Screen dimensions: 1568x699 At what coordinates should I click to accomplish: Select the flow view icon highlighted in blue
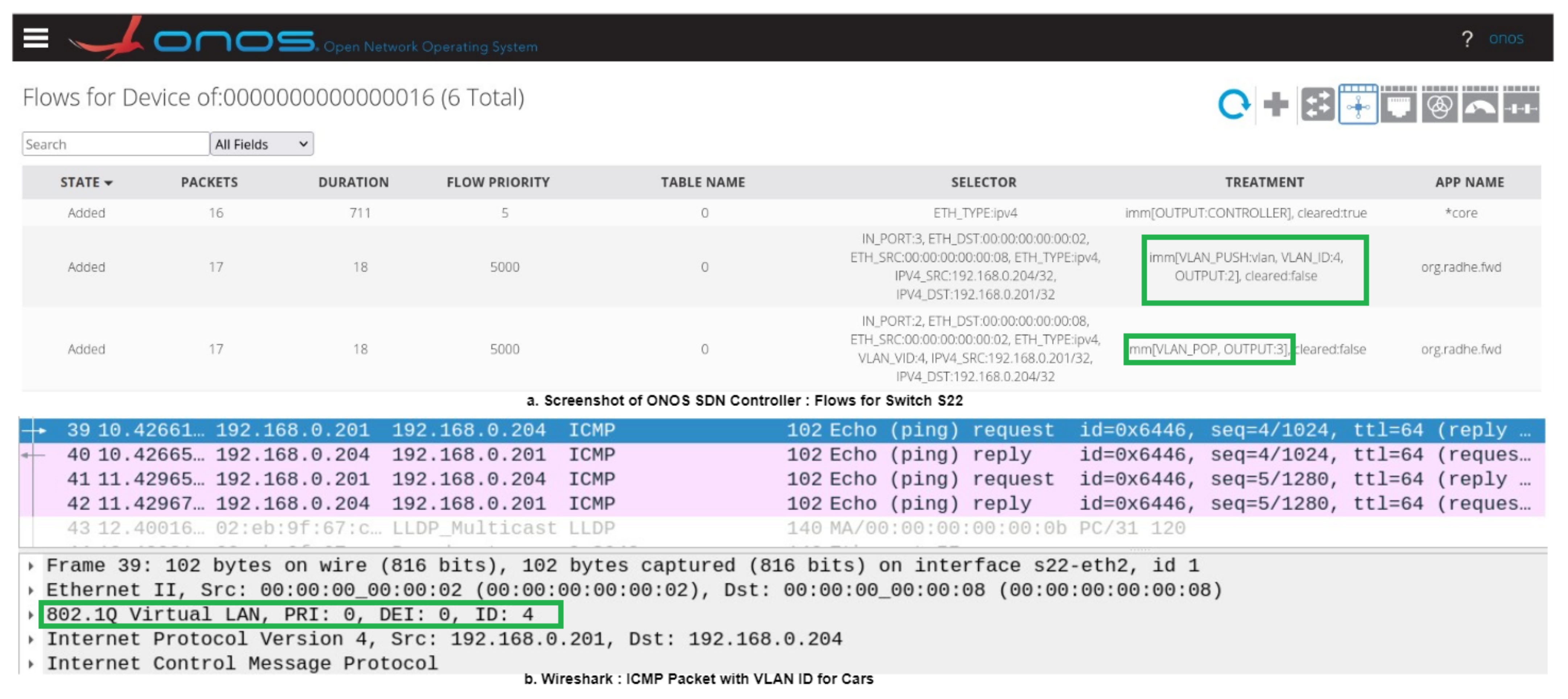point(1357,105)
